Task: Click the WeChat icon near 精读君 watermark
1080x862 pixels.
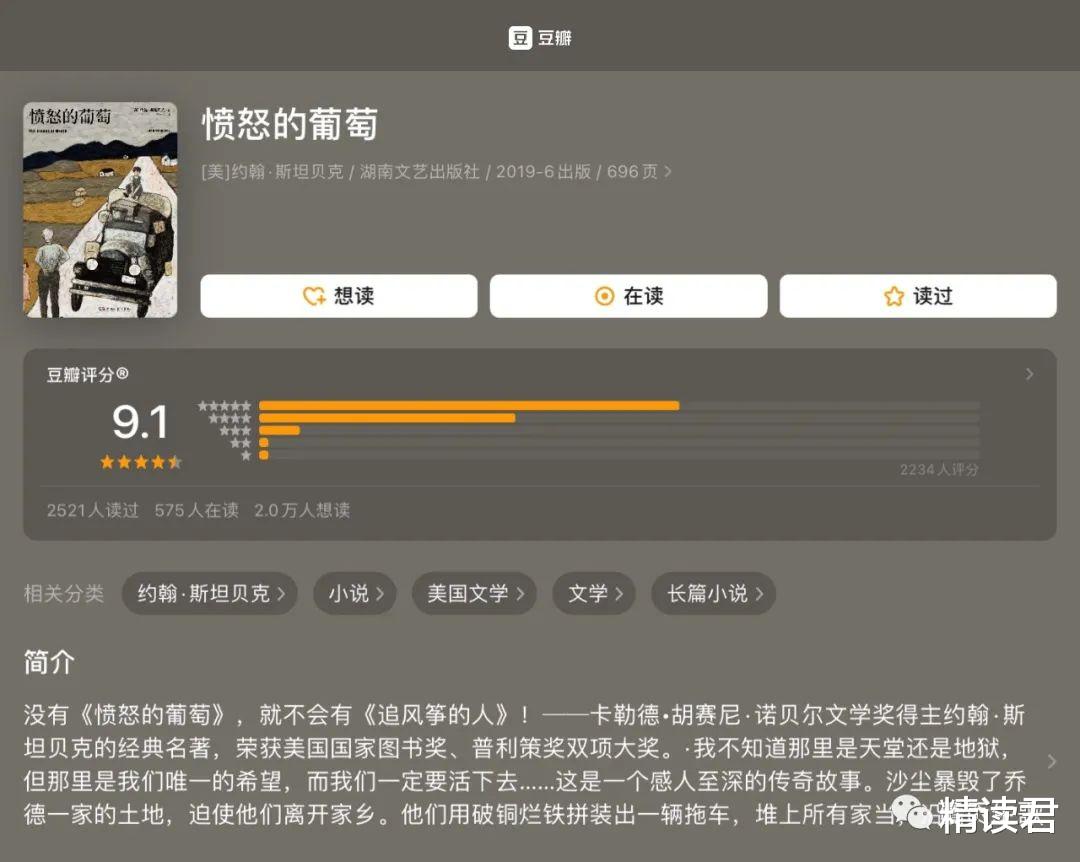Action: coord(915,812)
